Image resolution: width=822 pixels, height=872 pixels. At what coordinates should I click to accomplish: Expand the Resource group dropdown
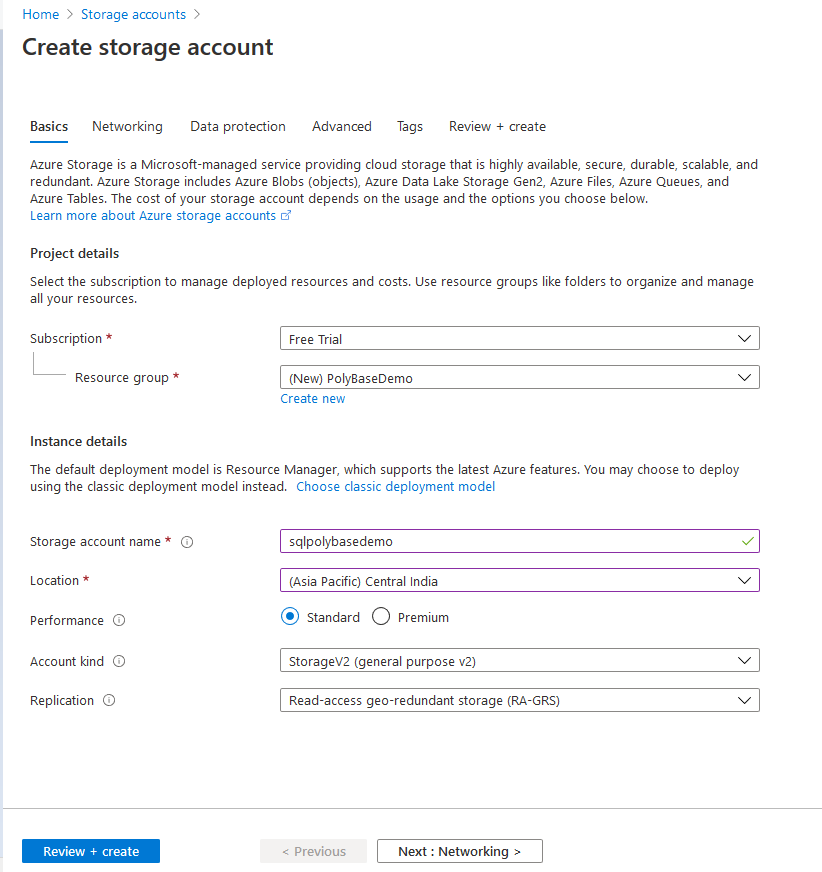point(519,378)
